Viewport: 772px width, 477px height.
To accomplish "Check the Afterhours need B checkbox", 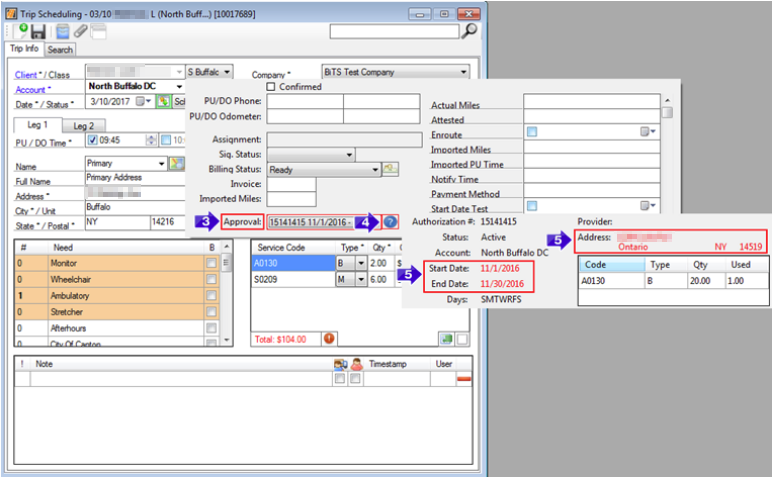I will coord(211,328).
